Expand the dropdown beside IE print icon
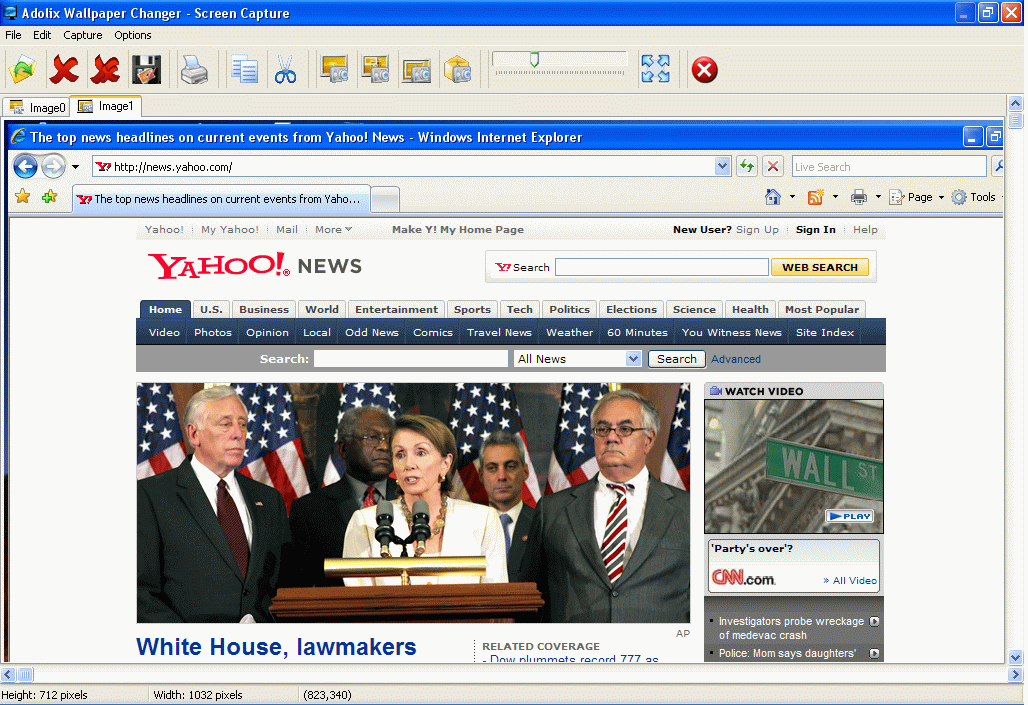1028x705 pixels. (x=878, y=197)
